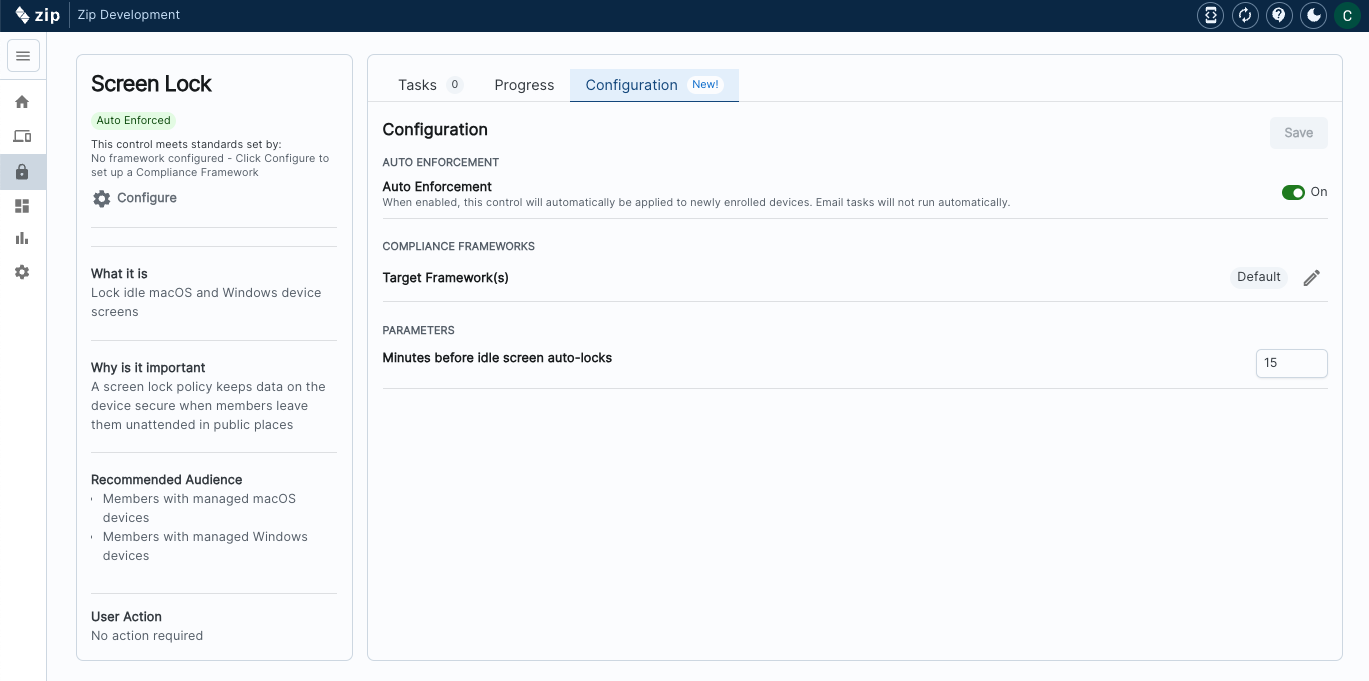
Task: Switch to the Tasks tab
Action: (x=418, y=85)
